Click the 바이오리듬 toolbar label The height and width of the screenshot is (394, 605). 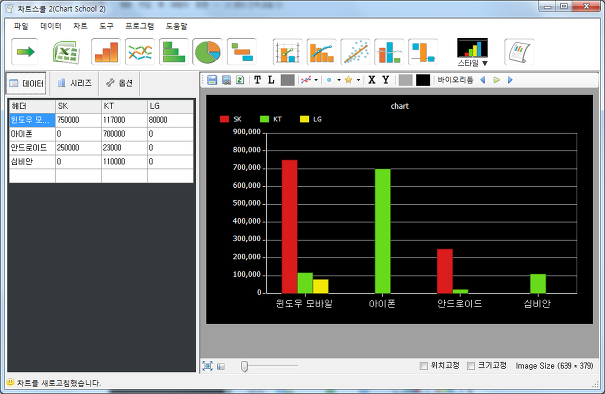tap(455, 80)
